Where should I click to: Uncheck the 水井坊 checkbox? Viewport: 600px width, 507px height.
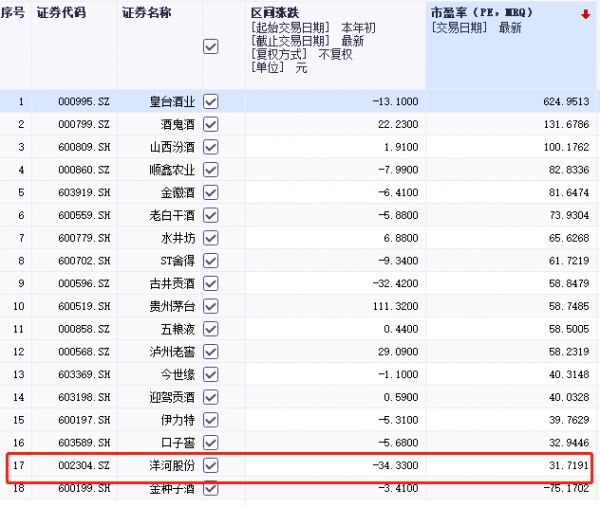[210, 237]
